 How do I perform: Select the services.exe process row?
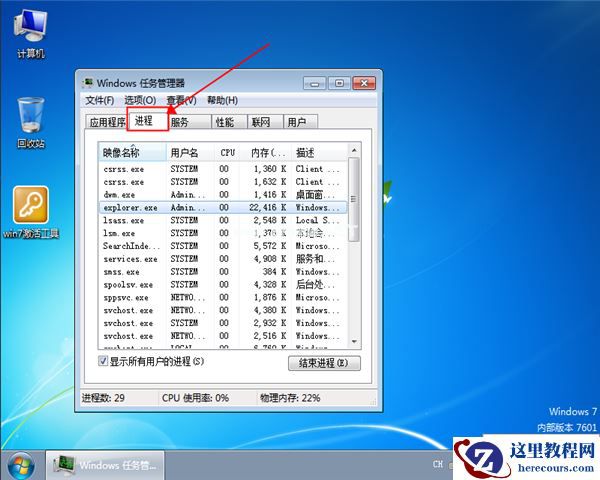223,259
